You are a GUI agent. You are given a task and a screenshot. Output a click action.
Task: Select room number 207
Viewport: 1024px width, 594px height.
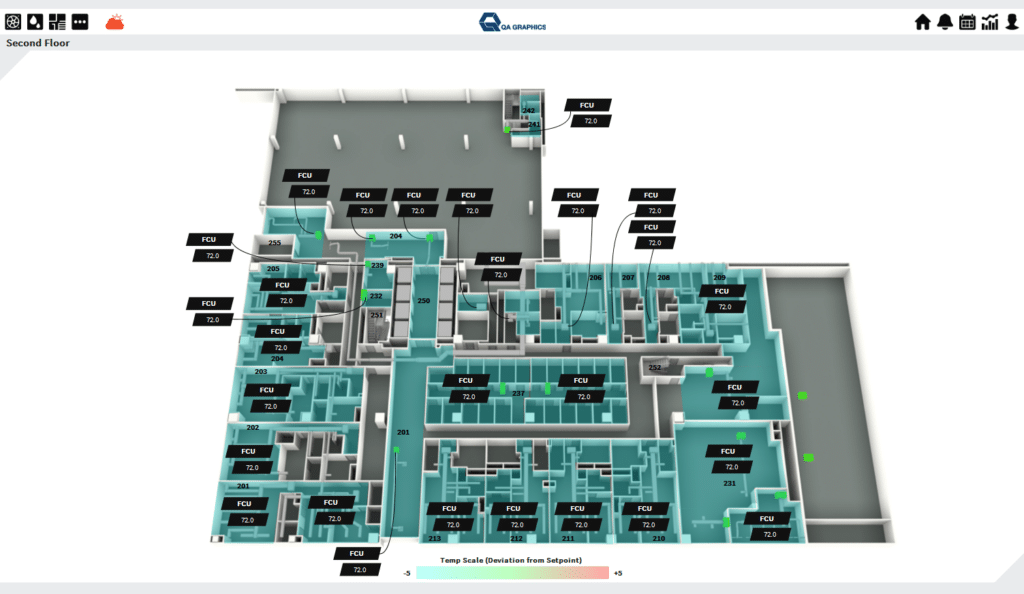[628, 277]
